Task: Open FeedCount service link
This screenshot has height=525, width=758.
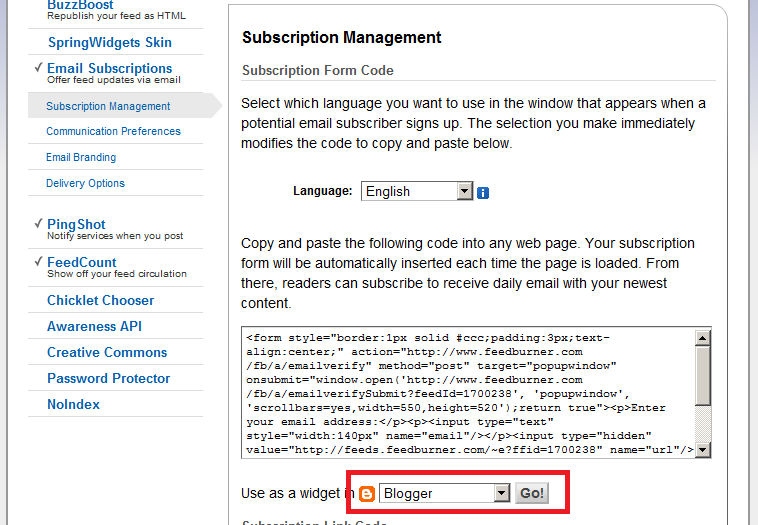Action: (81, 262)
